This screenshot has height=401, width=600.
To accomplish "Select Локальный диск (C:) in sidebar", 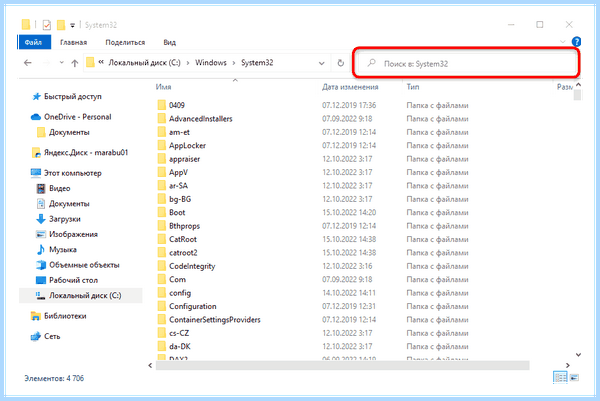I will (80, 295).
